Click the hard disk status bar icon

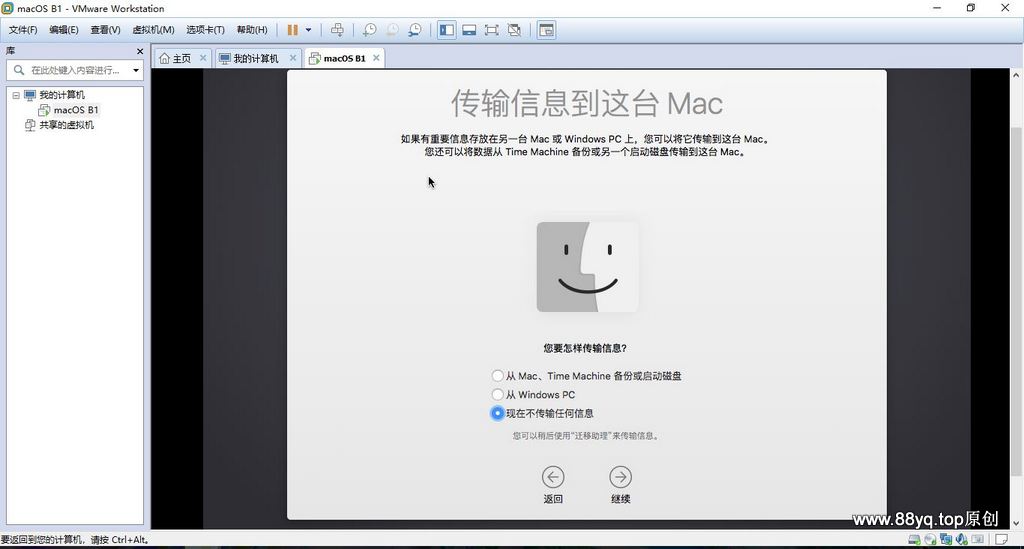[914, 540]
